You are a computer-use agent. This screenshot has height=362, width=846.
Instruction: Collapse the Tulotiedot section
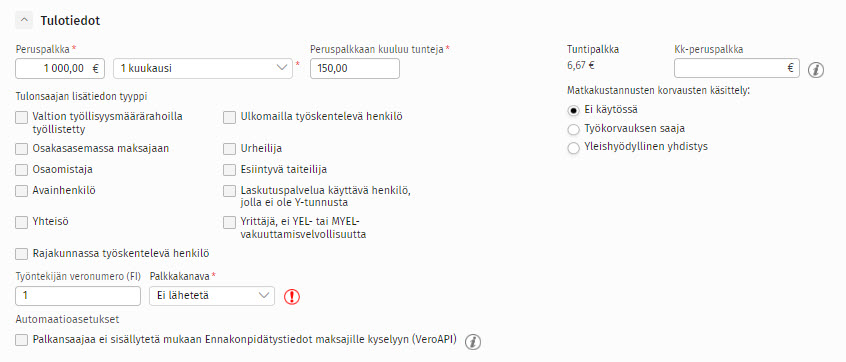click(24, 21)
